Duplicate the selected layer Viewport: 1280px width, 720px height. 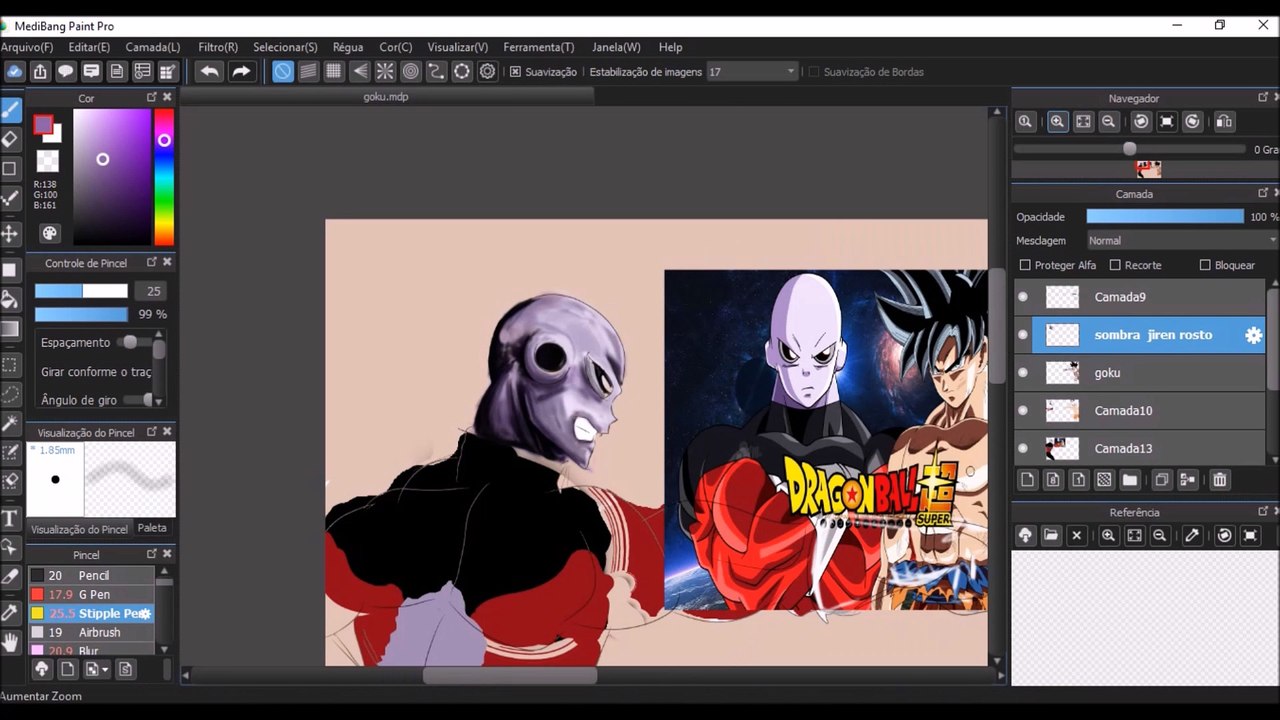point(1161,480)
